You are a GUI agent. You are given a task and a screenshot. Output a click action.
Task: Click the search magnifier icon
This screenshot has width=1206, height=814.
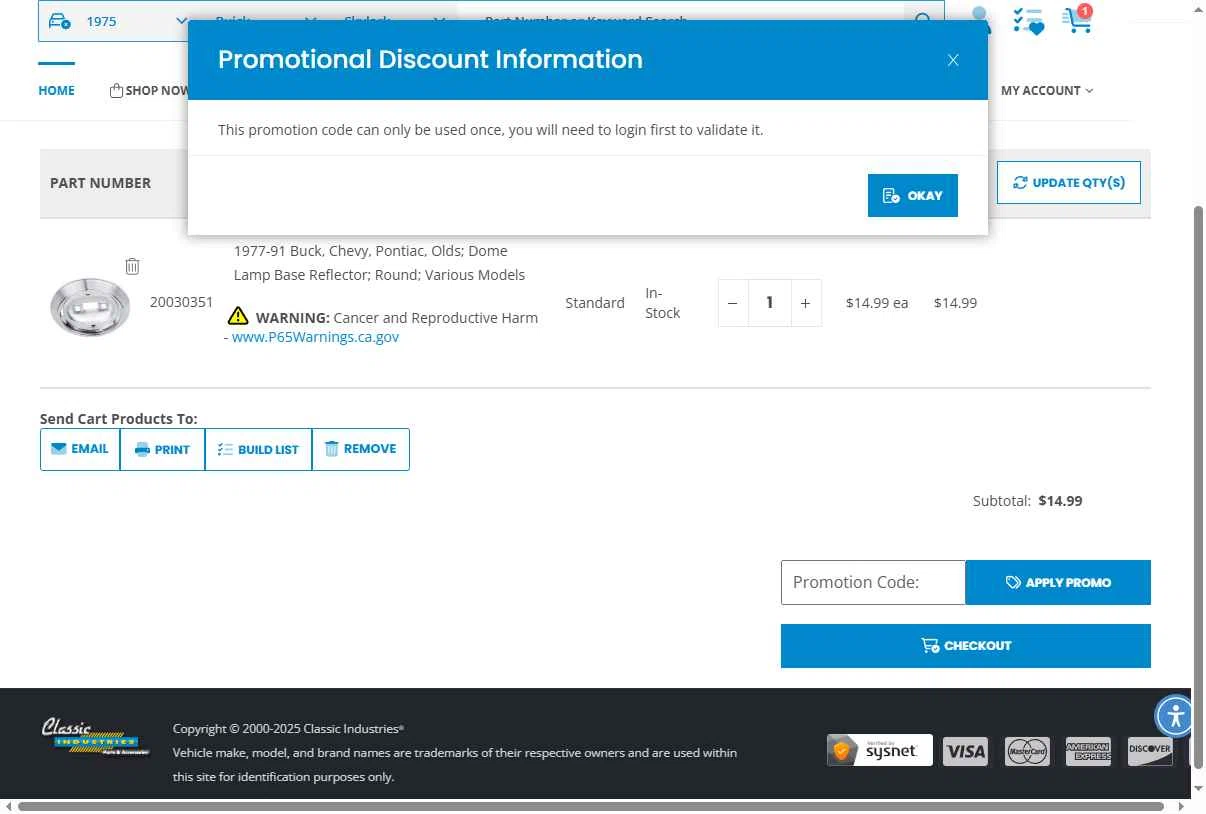tap(923, 20)
